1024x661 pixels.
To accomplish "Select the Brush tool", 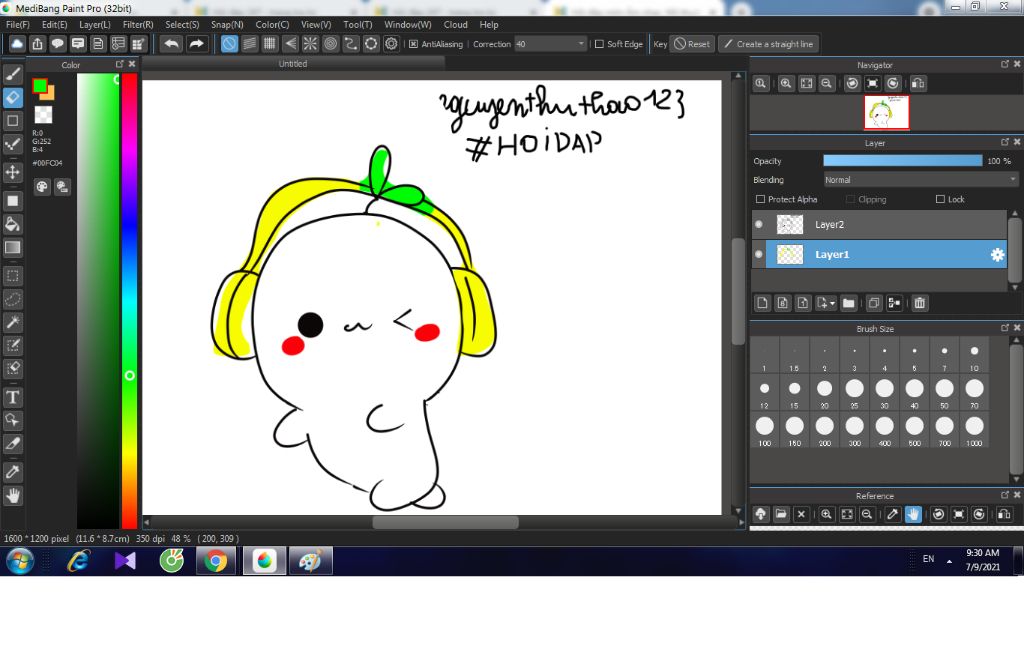I will (x=12, y=74).
